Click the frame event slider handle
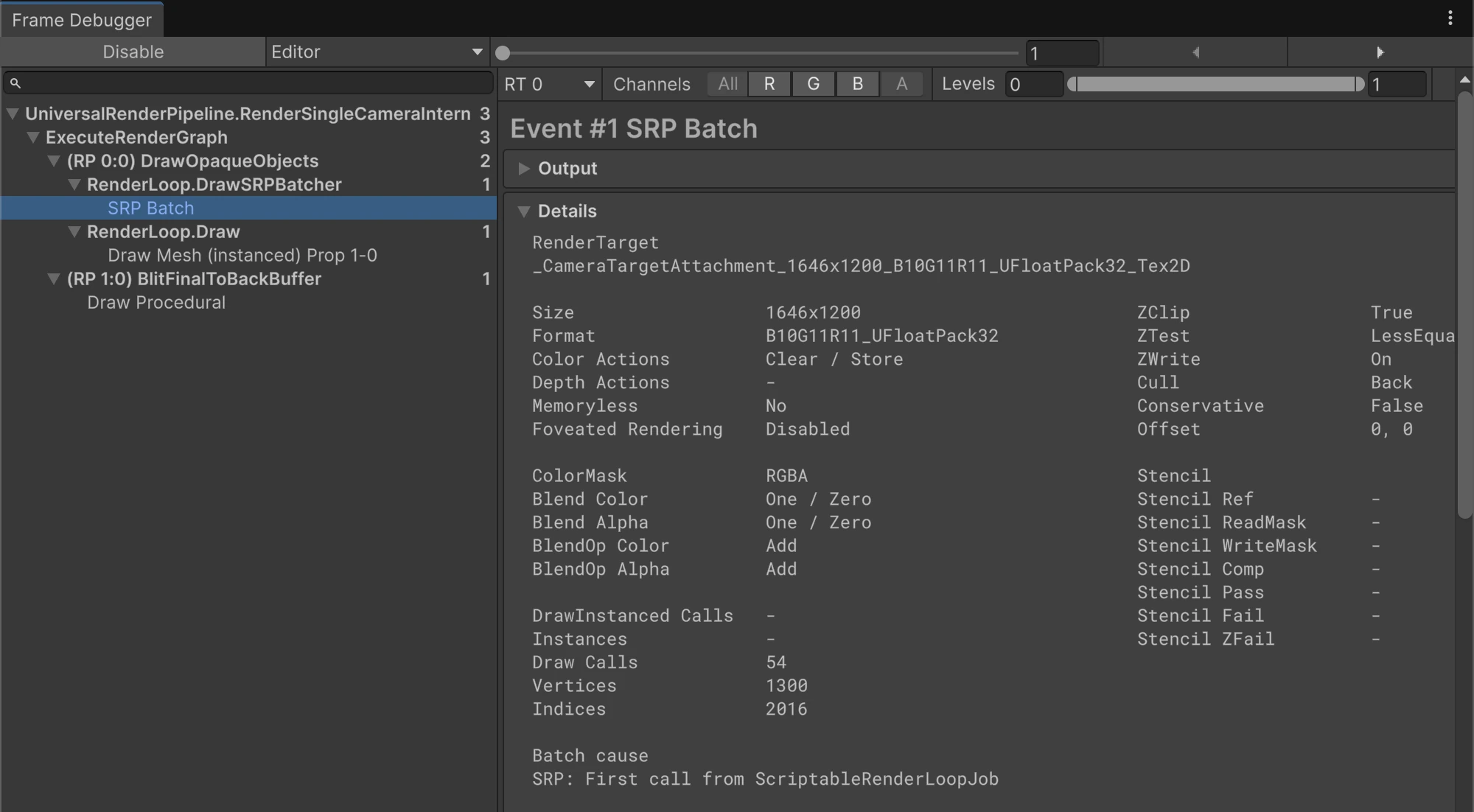The image size is (1474, 812). click(x=503, y=53)
